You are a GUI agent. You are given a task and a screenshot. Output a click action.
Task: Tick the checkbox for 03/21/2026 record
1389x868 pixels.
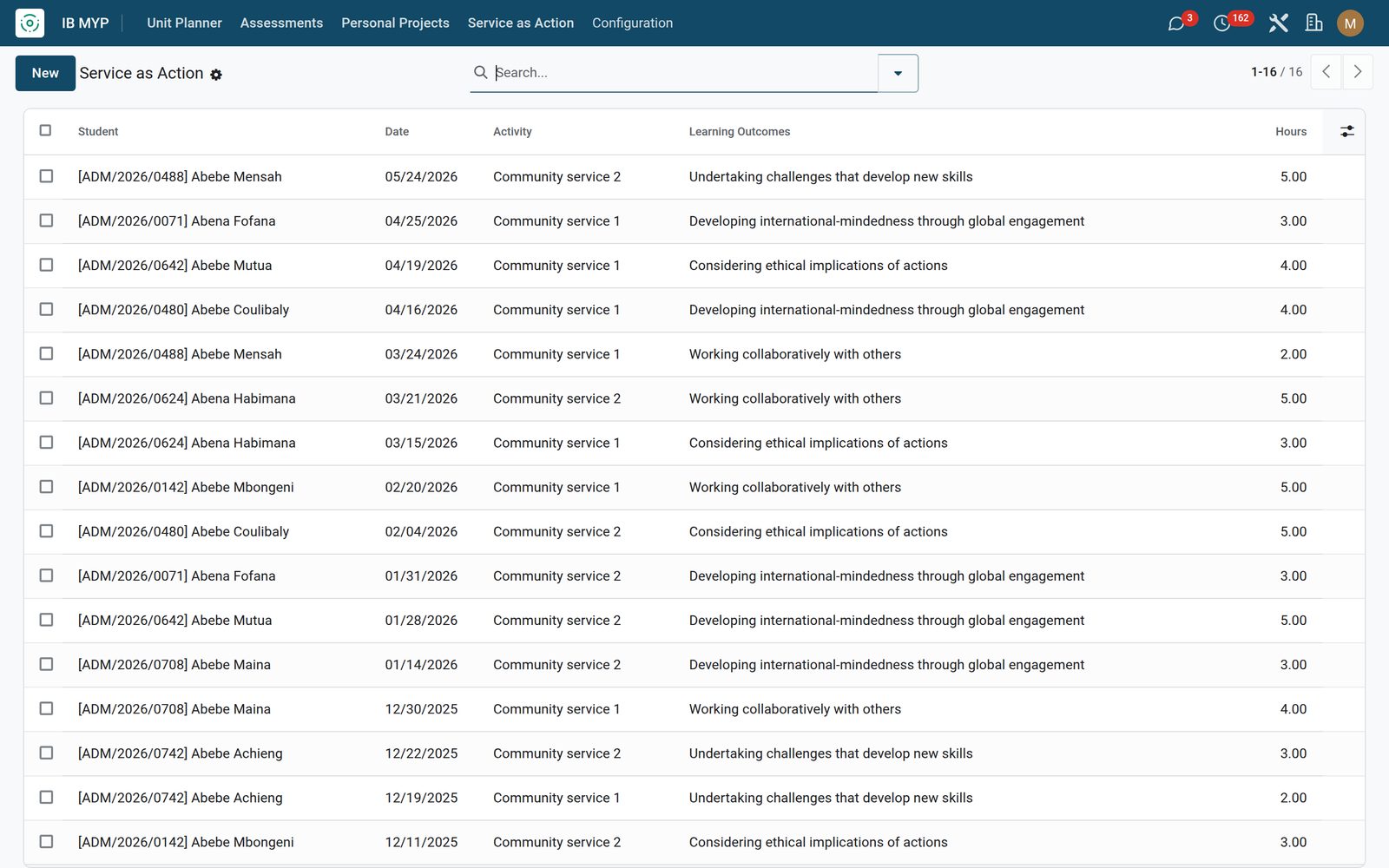click(46, 398)
